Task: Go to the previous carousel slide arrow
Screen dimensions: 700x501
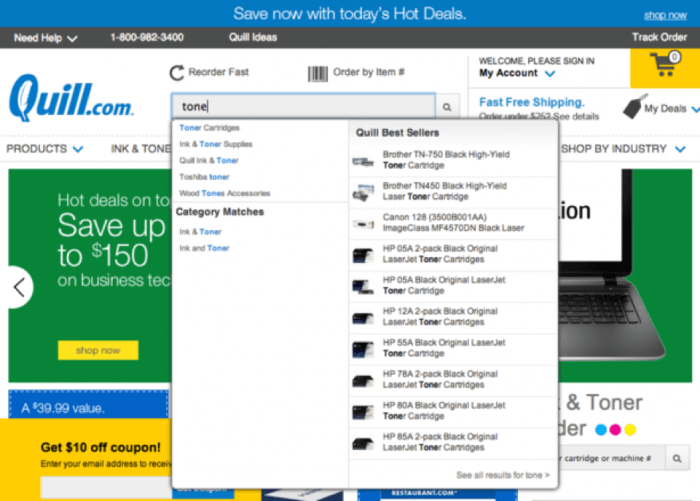Action: [19, 287]
